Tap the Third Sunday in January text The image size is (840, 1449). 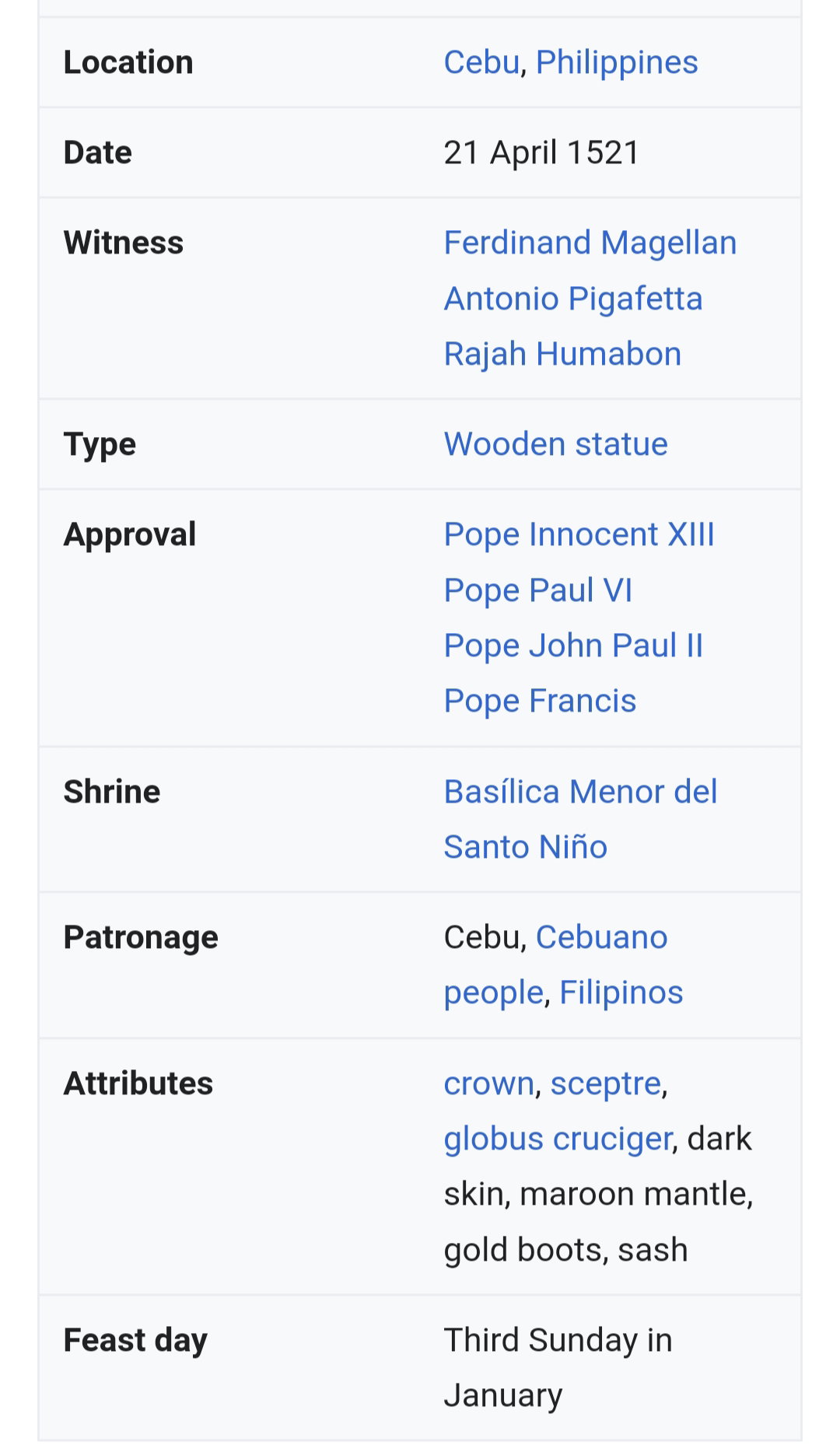[558, 1367]
